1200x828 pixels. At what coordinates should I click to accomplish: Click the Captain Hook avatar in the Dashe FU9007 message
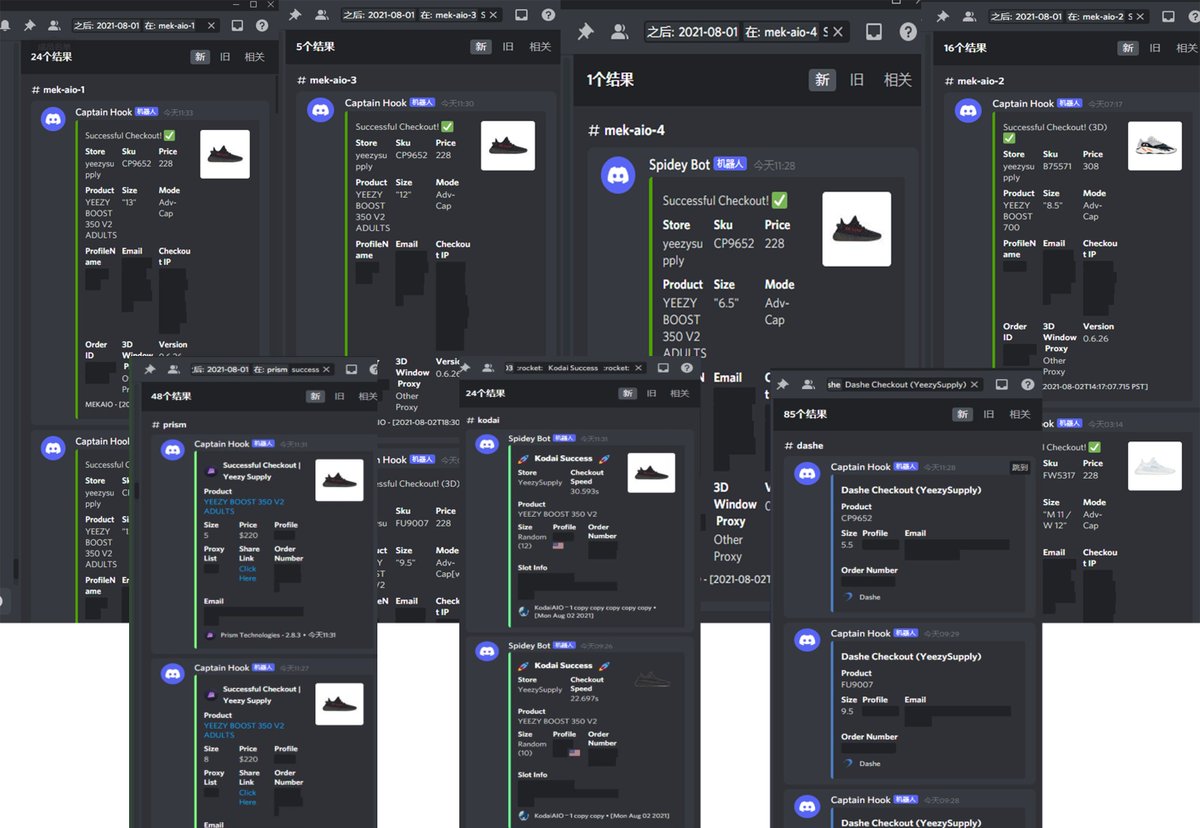coord(807,640)
